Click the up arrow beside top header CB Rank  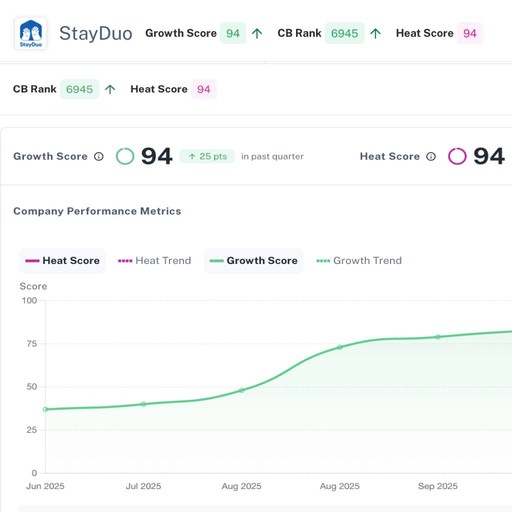375,33
